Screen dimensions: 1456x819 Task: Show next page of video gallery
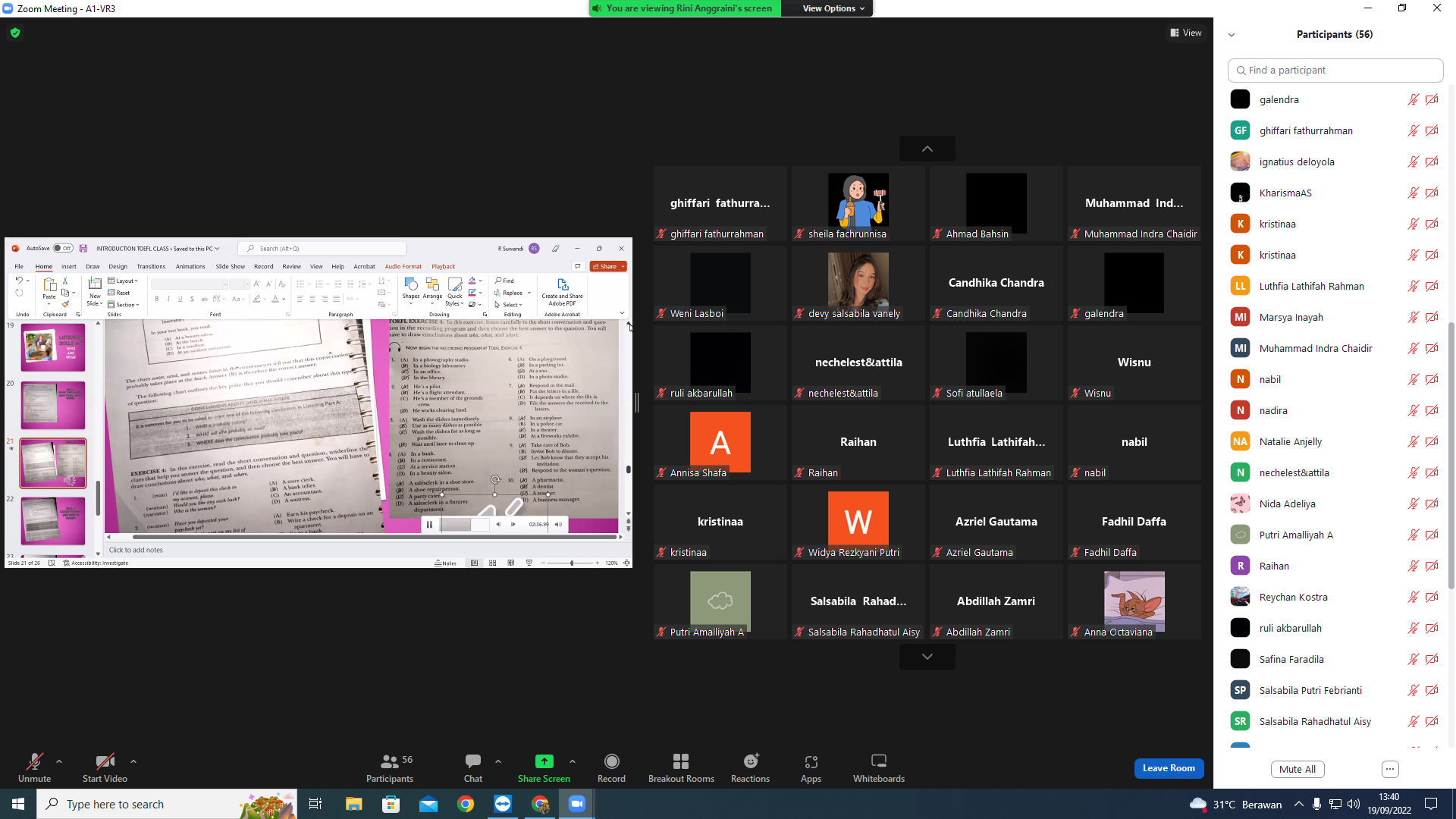coord(927,657)
